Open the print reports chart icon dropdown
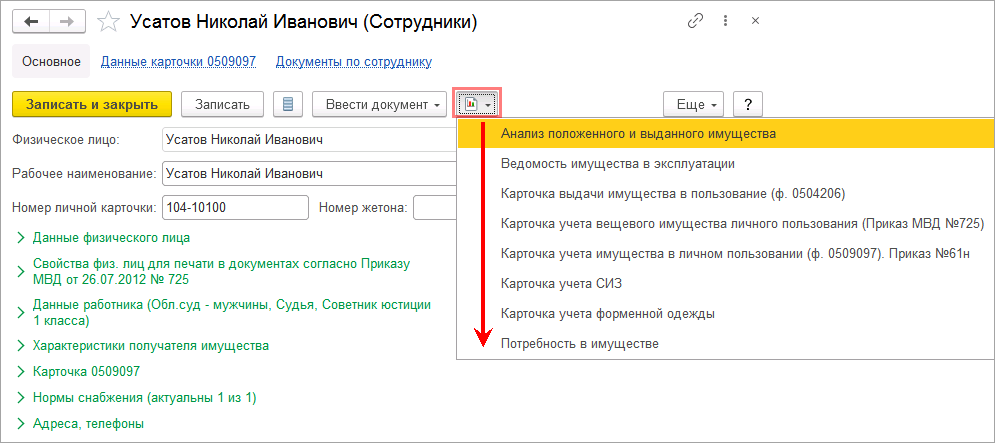Screen dimensions: 995x443 (477, 104)
